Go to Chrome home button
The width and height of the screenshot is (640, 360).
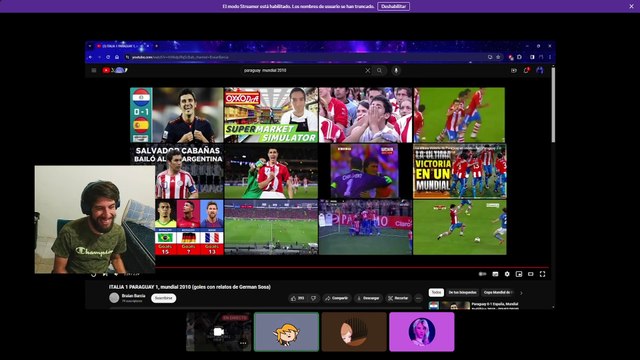(117, 57)
